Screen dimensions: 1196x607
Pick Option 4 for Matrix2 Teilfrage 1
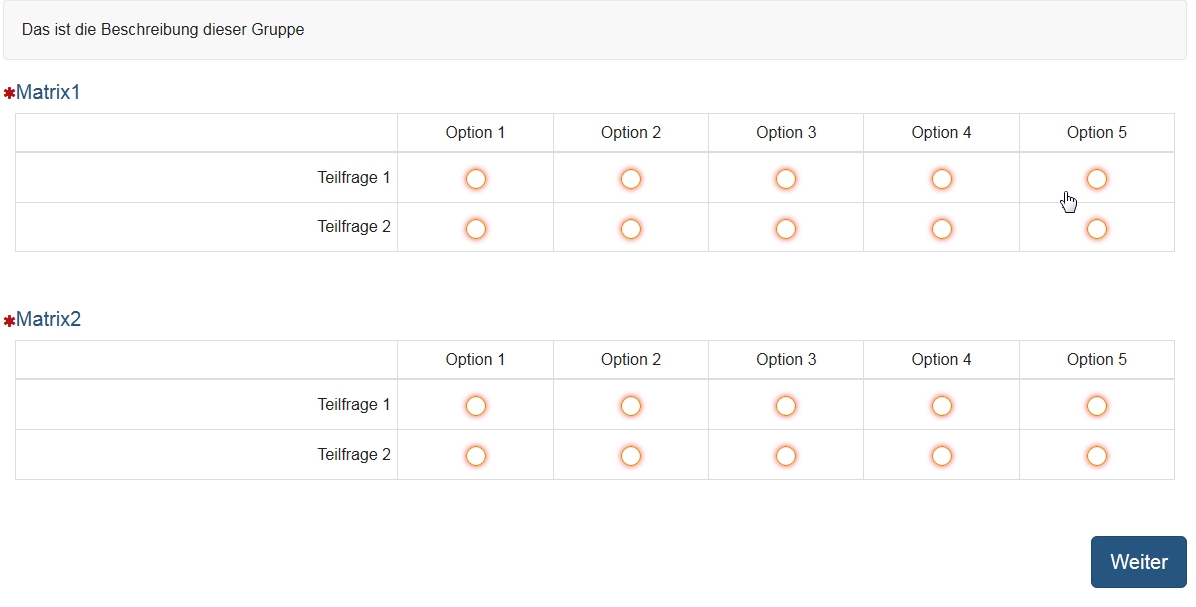click(941, 406)
